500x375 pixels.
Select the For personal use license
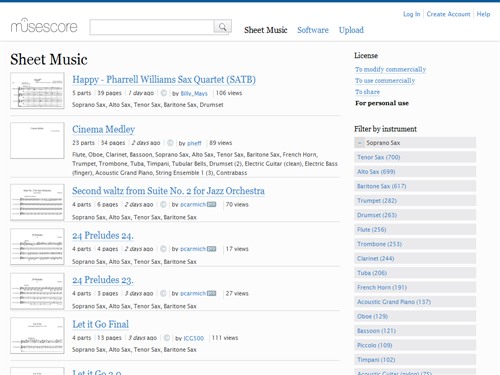tap(382, 103)
